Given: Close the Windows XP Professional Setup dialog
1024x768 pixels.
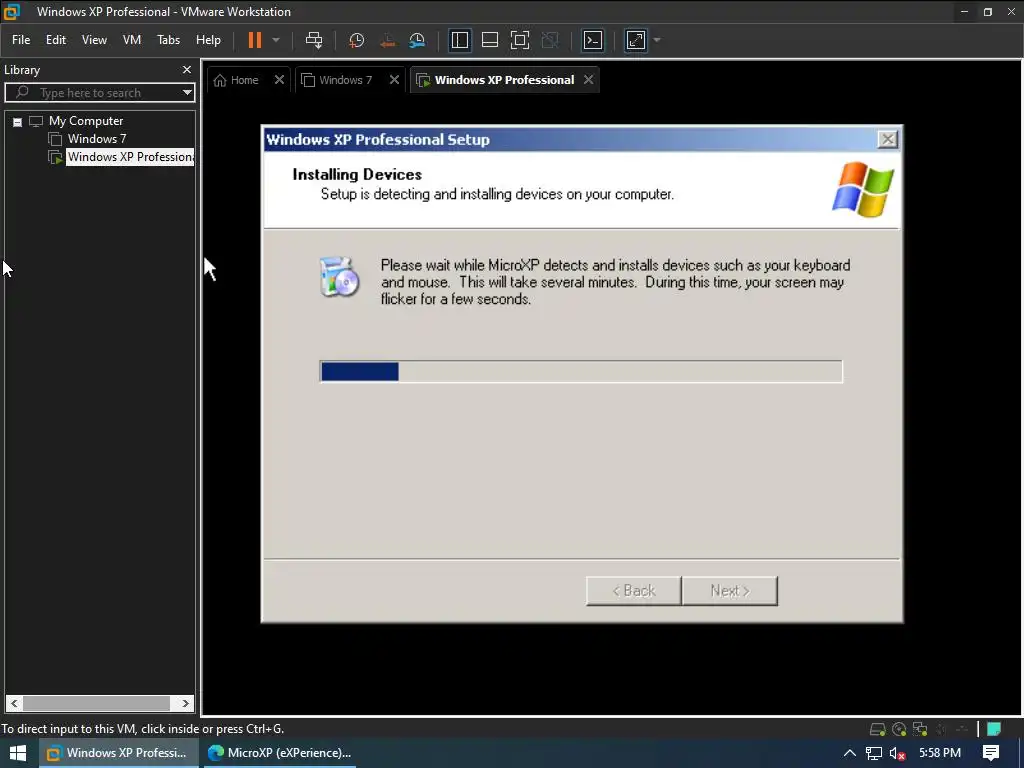Looking at the screenshot, I should (887, 139).
